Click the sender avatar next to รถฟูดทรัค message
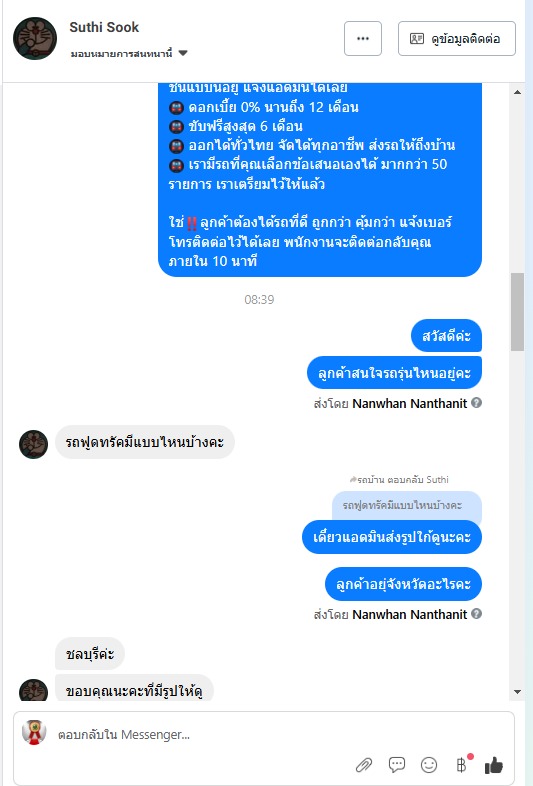 point(34,444)
